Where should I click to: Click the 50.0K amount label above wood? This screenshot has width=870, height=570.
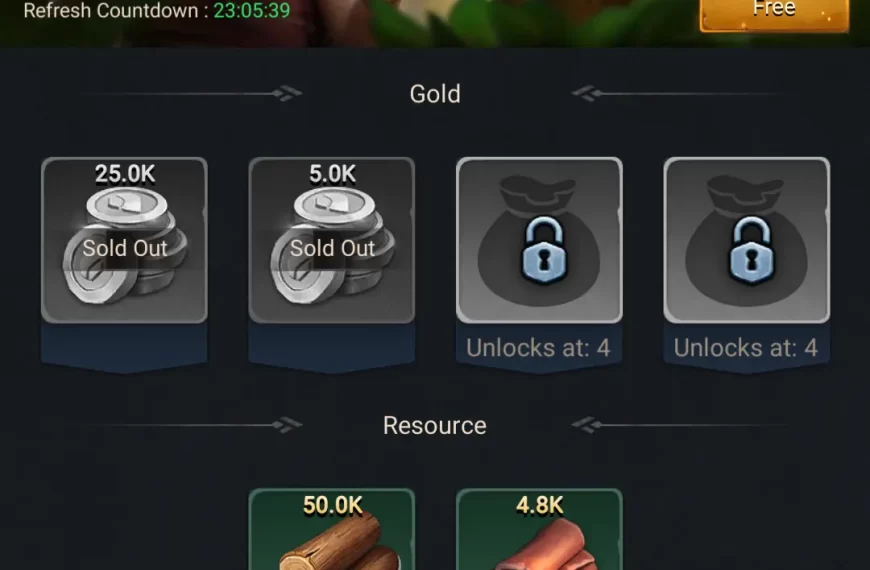(x=332, y=506)
